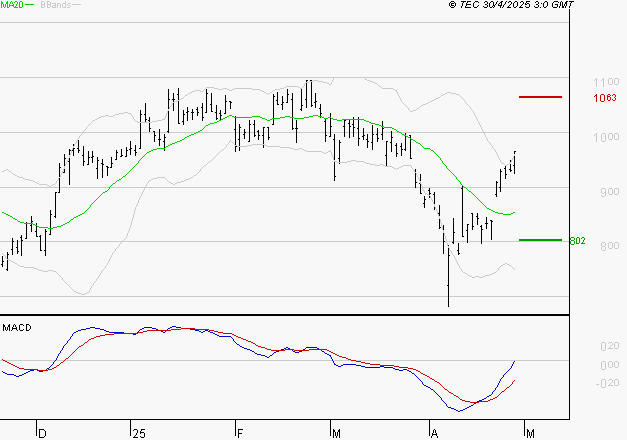This screenshot has width=627, height=440.
Task: Click the green support line at 802
Action: (540, 240)
